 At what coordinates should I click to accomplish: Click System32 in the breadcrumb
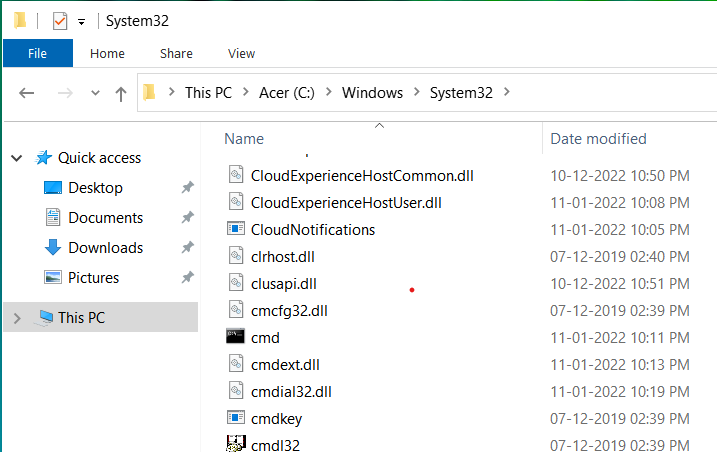(461, 93)
